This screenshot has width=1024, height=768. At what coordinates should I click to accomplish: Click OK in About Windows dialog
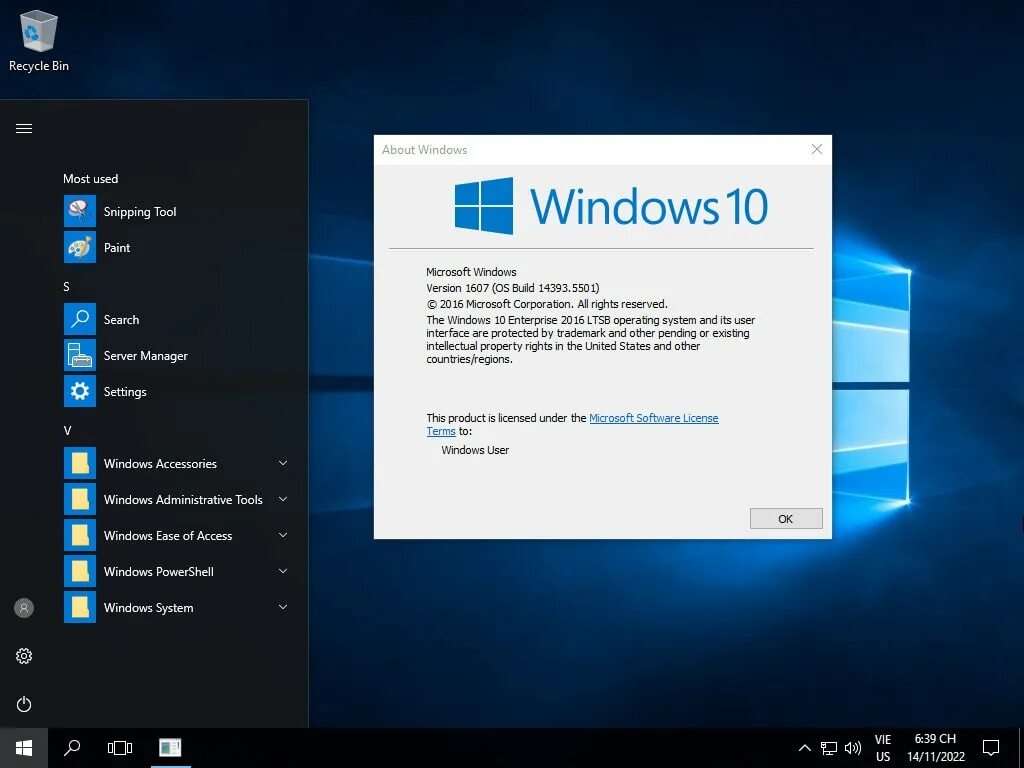(x=786, y=519)
